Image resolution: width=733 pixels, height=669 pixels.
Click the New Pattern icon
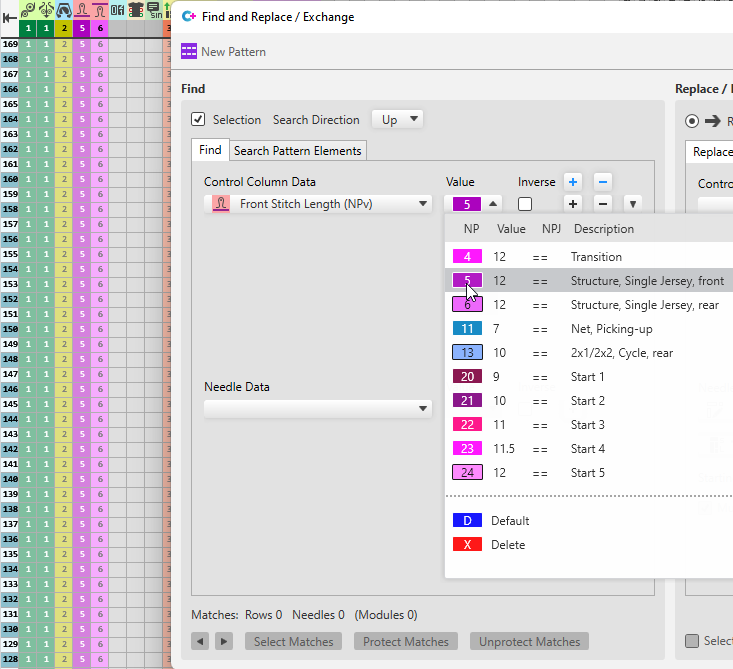tap(189, 52)
